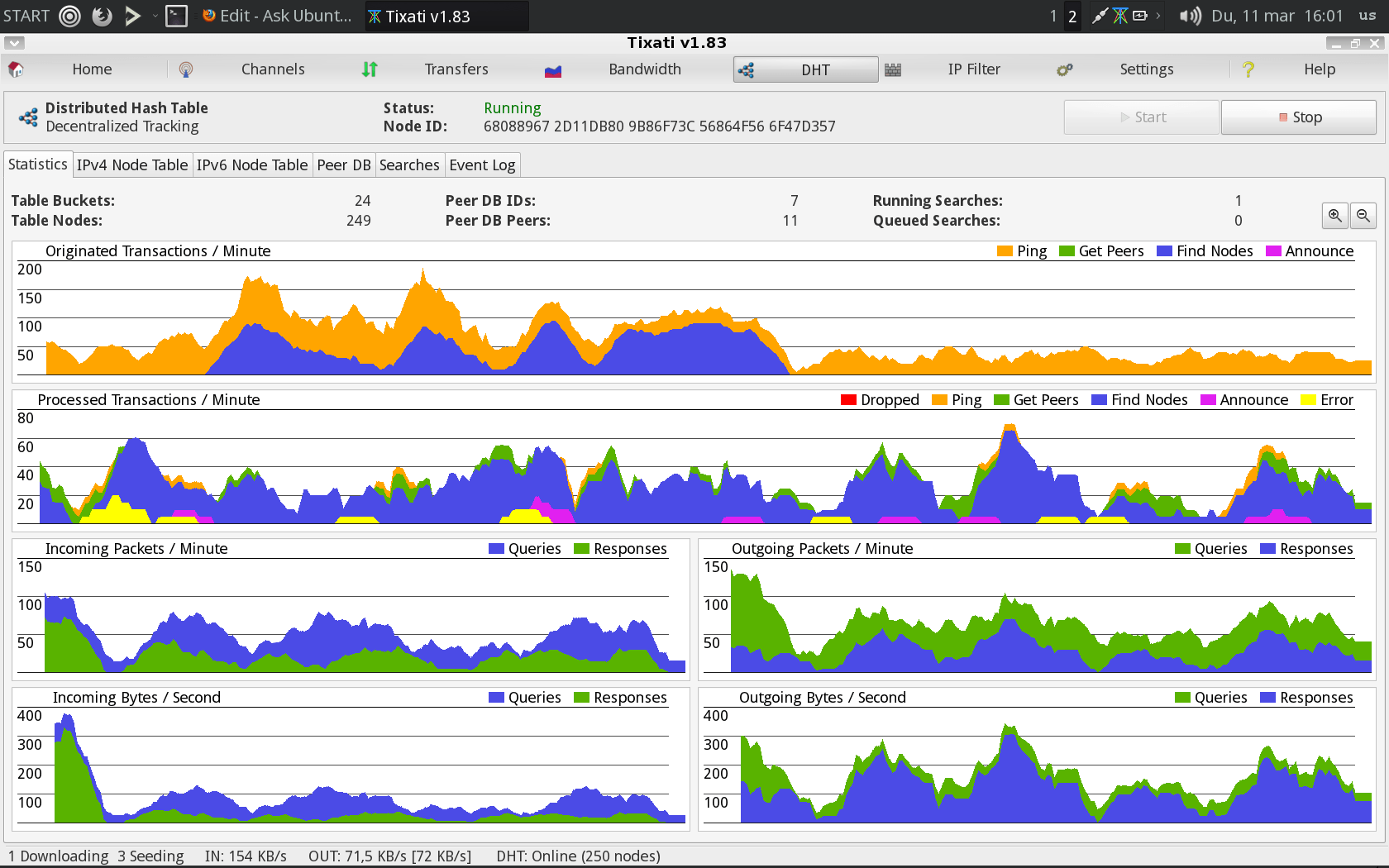Click the IN: 154 KB/s status entry
1389x868 pixels.
[246, 856]
